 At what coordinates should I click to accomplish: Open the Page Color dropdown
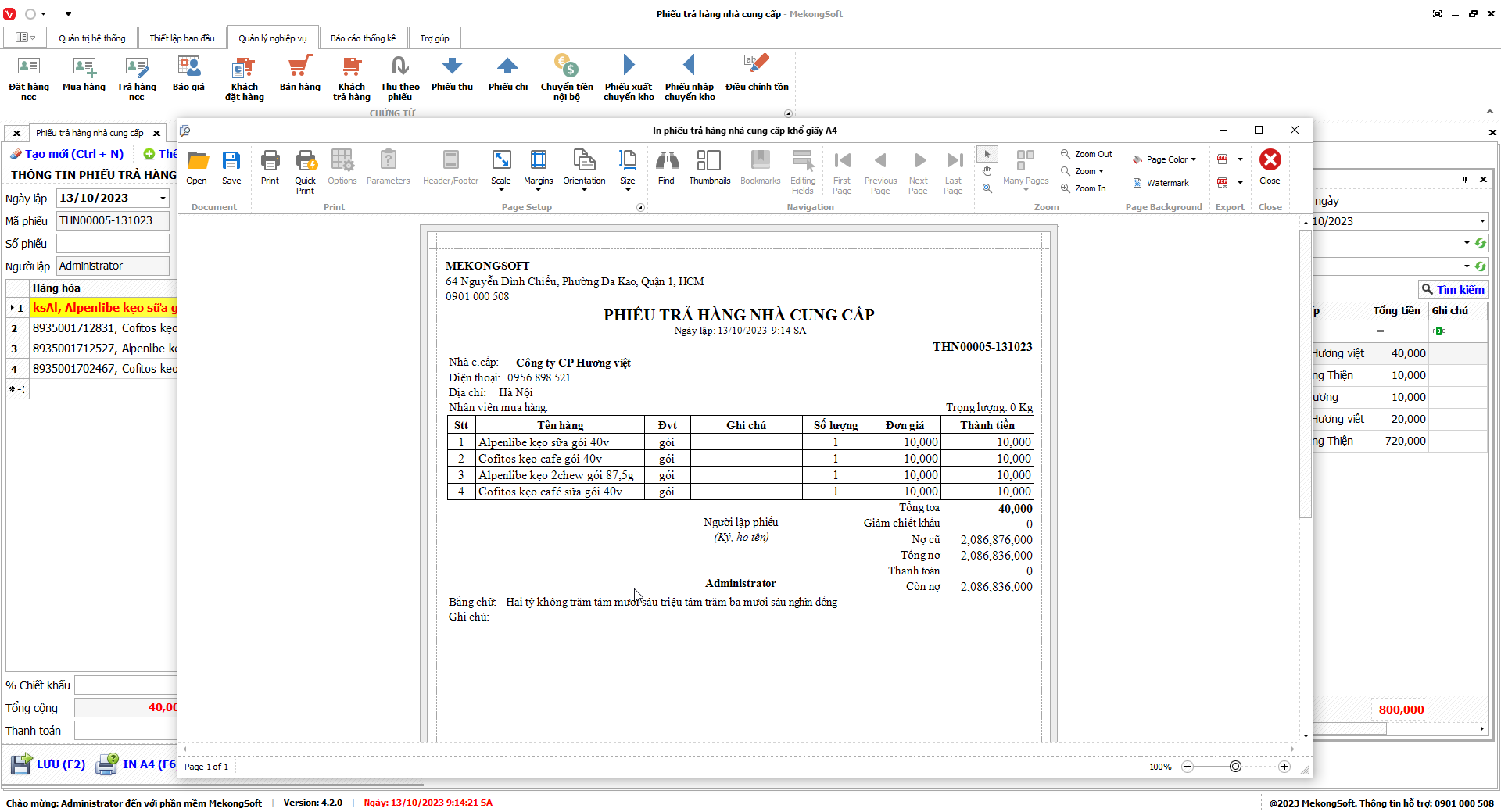[1164, 159]
